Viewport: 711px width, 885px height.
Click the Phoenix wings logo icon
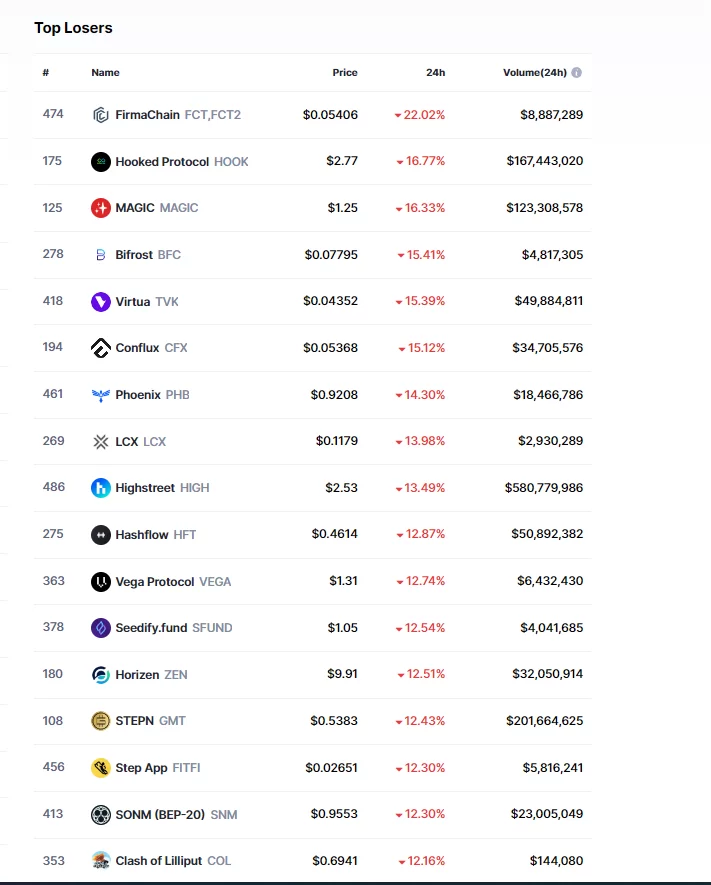(100, 395)
